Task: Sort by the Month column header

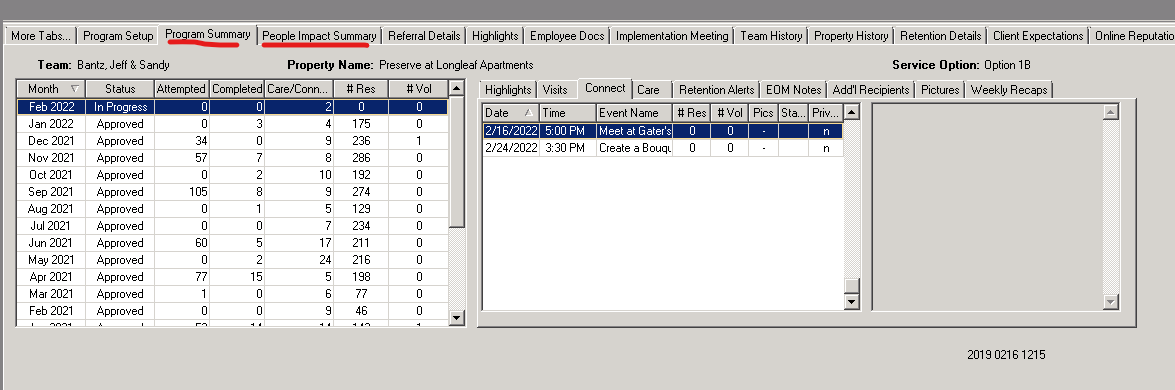Action: point(51,88)
